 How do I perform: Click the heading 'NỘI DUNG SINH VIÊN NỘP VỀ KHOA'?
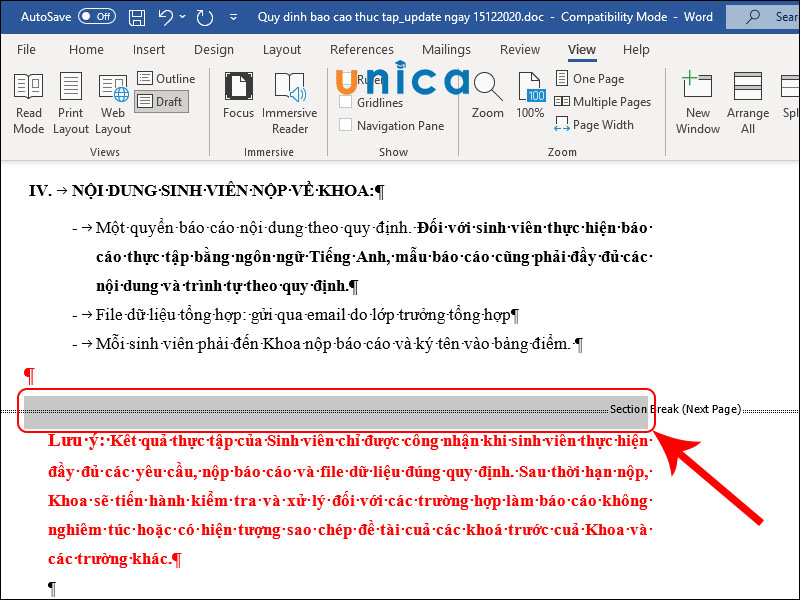[x=221, y=191]
